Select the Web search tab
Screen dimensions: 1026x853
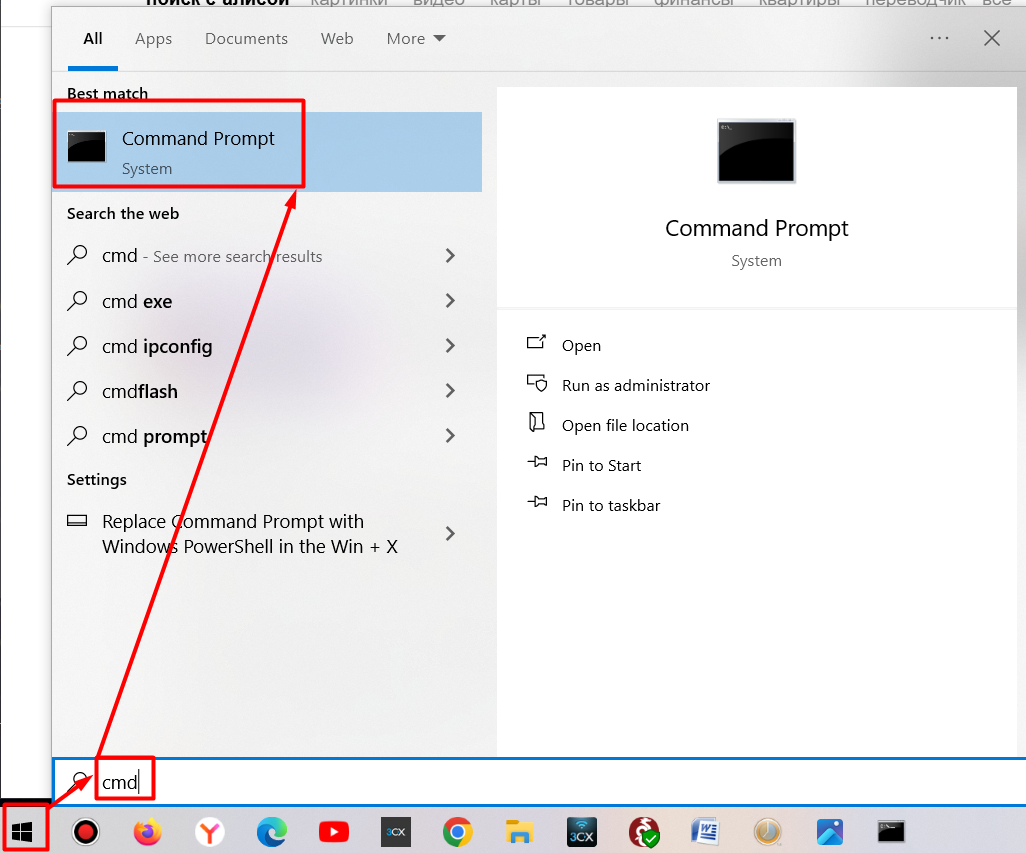337,39
